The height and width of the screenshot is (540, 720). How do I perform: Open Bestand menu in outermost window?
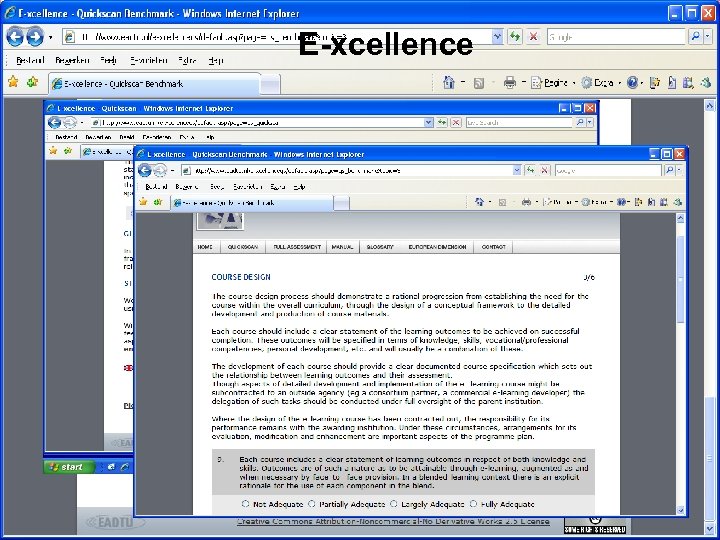(x=30, y=60)
